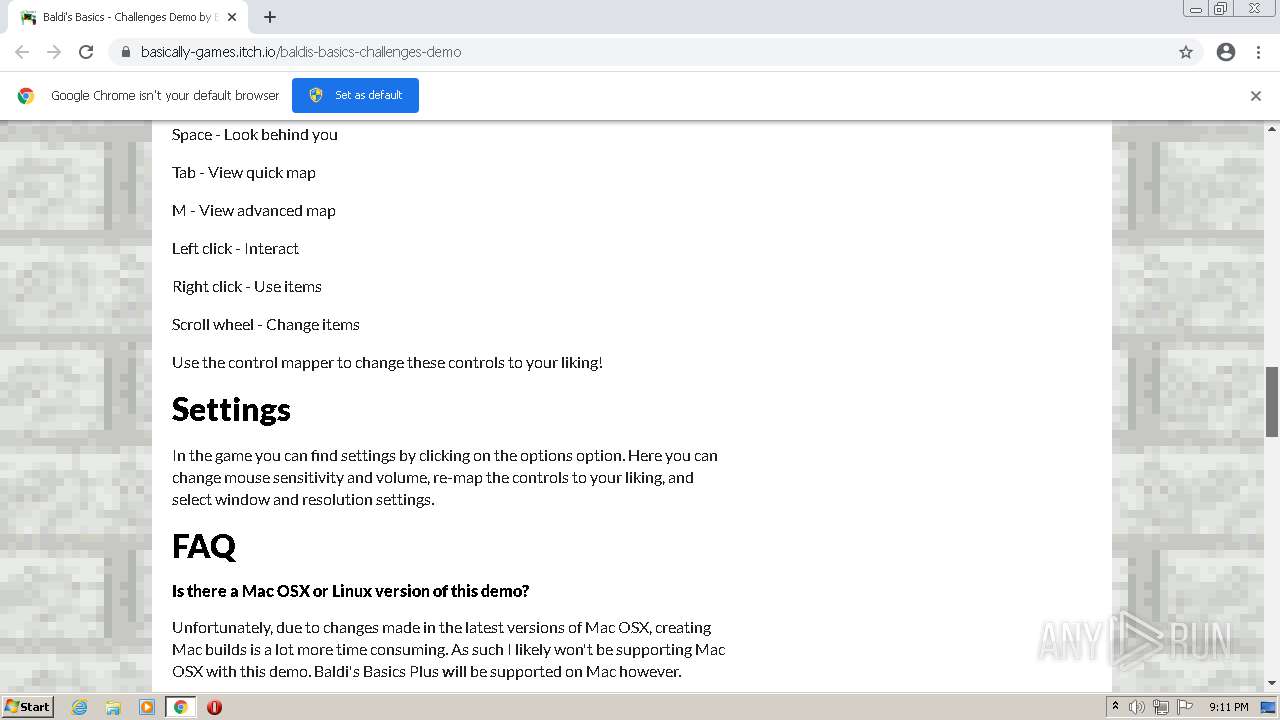Click Set as default button
Viewport: 1280px width, 720px height.
355,95
